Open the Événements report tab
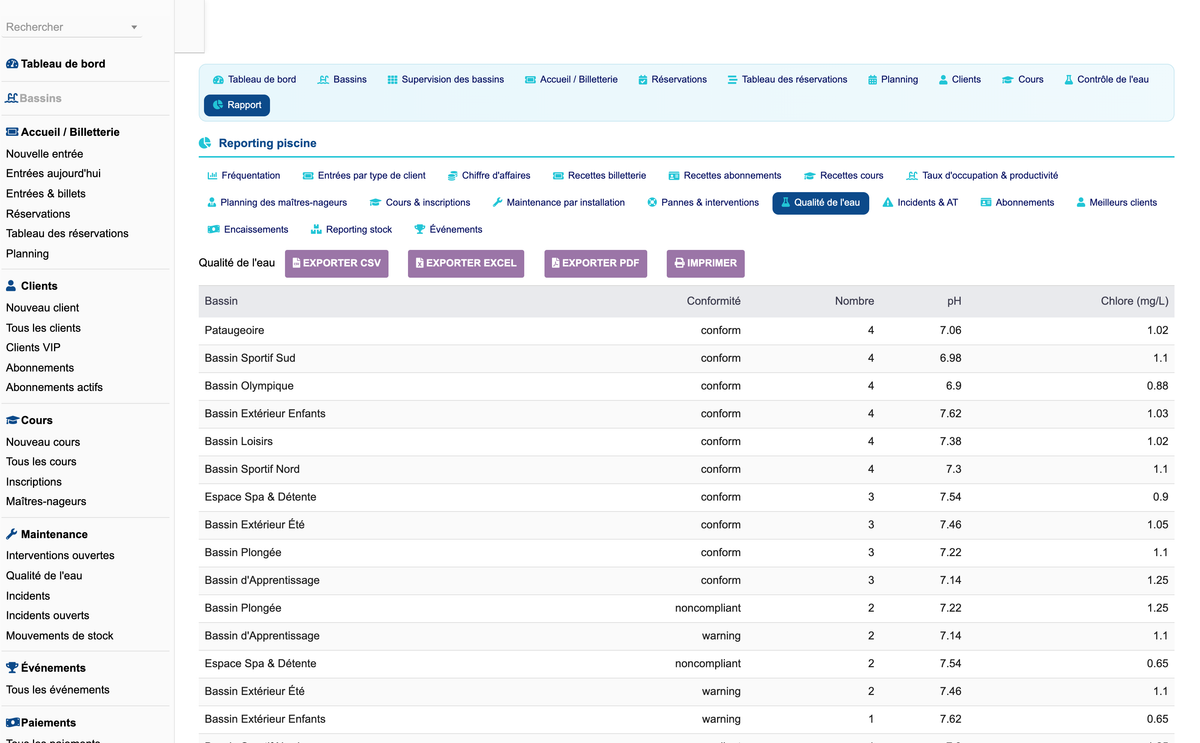This screenshot has height=743, width=1200. tap(448, 230)
